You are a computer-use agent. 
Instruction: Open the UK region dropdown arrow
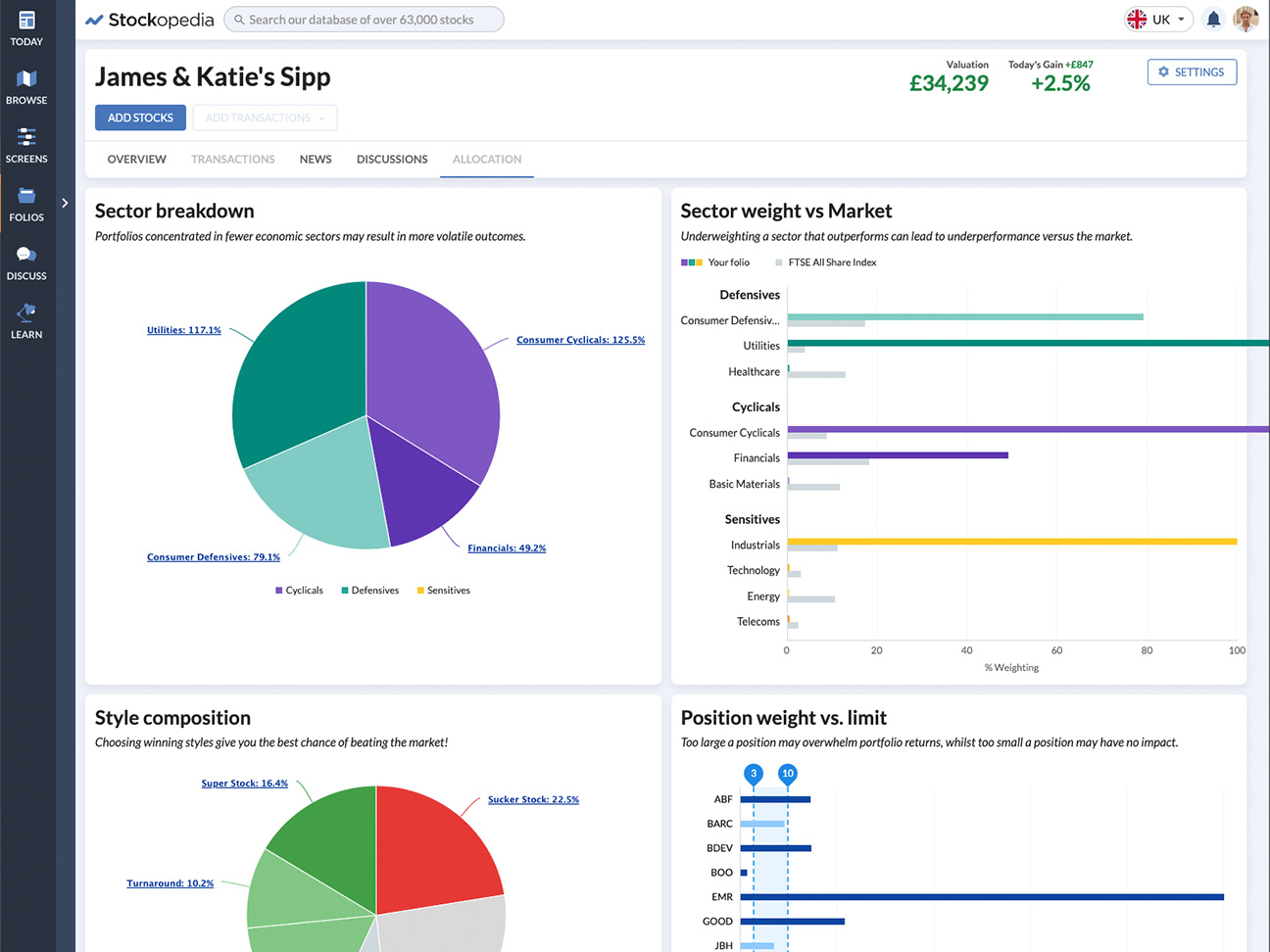1181,19
